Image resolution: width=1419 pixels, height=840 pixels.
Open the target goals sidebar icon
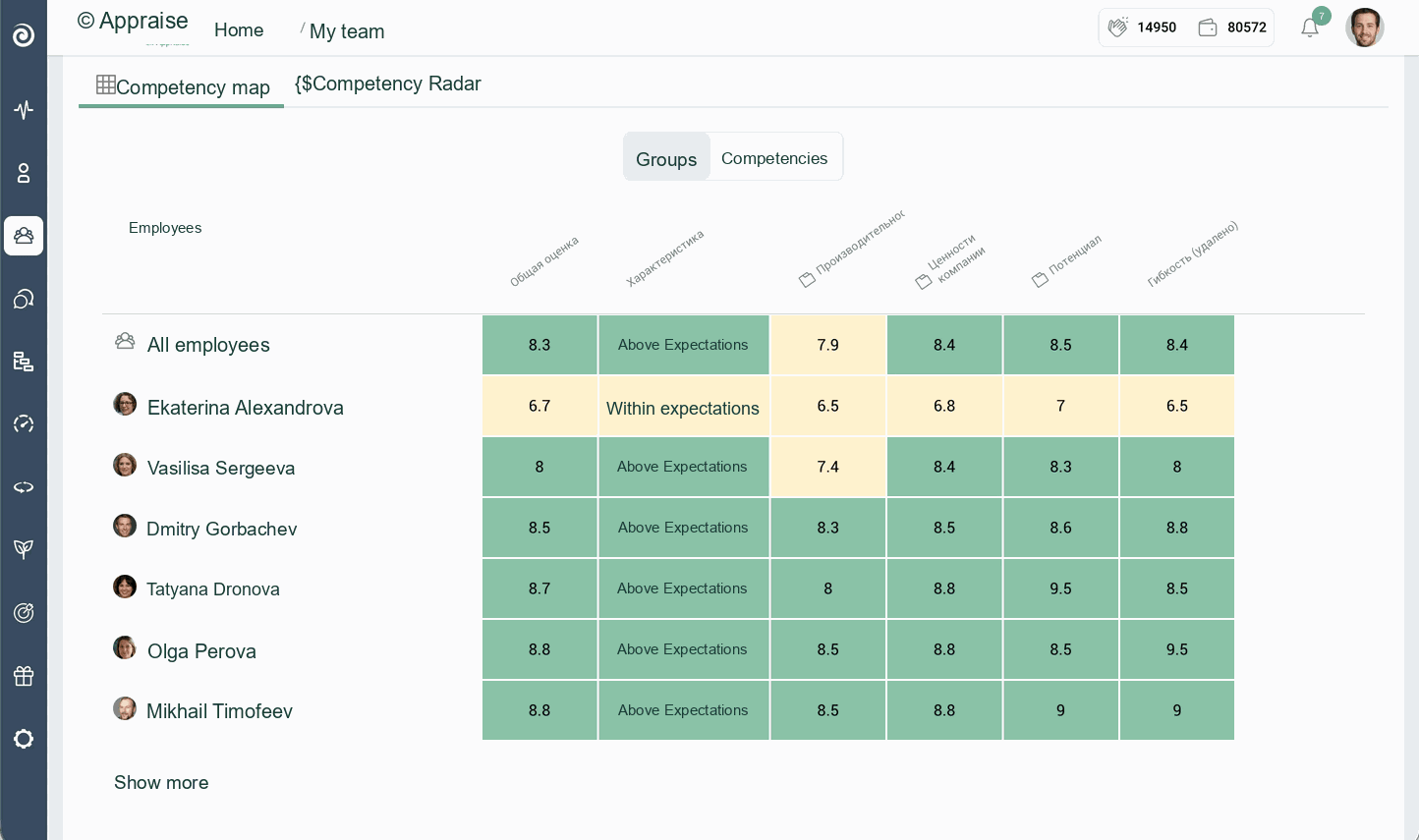coord(24,613)
